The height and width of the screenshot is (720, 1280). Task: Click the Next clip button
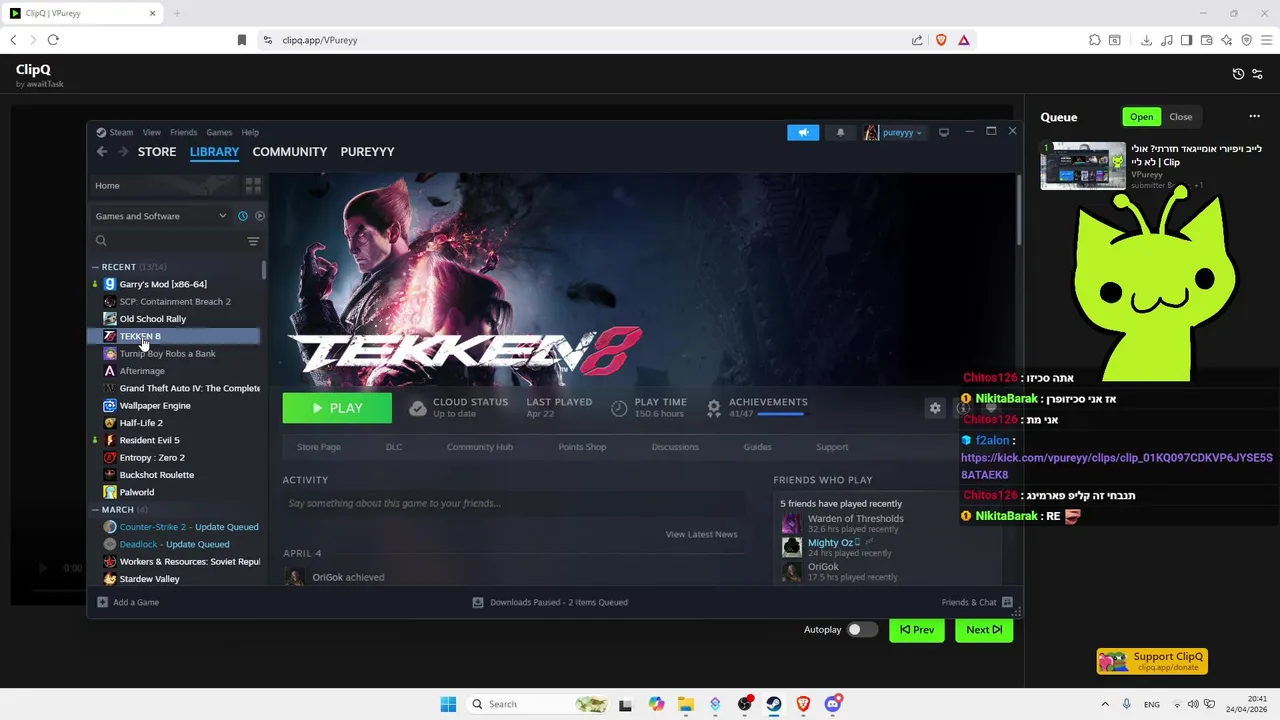[984, 630]
